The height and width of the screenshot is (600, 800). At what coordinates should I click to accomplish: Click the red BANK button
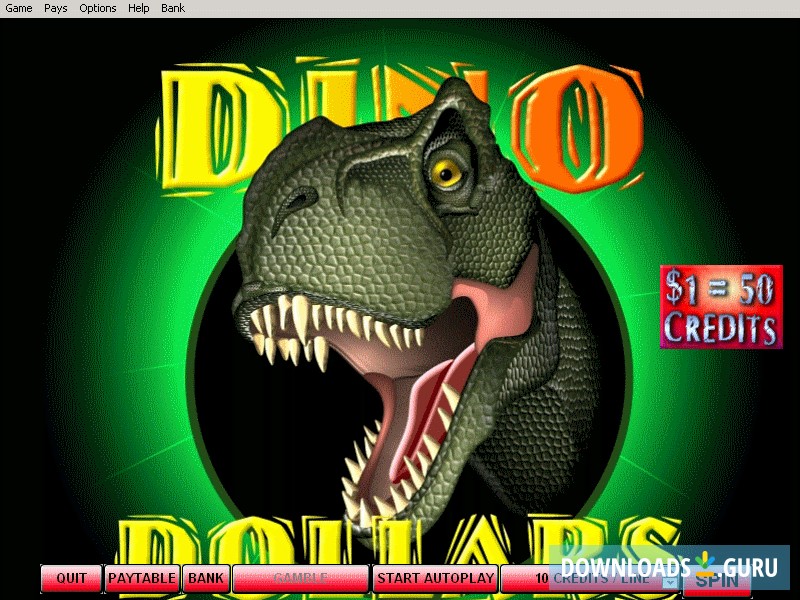click(206, 578)
